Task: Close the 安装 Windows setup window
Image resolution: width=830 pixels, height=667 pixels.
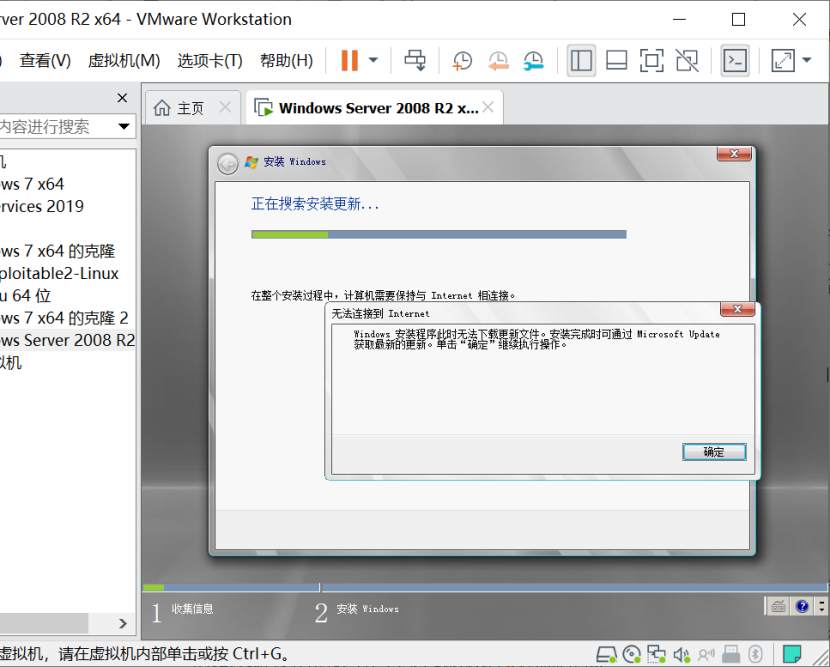Action: click(734, 154)
